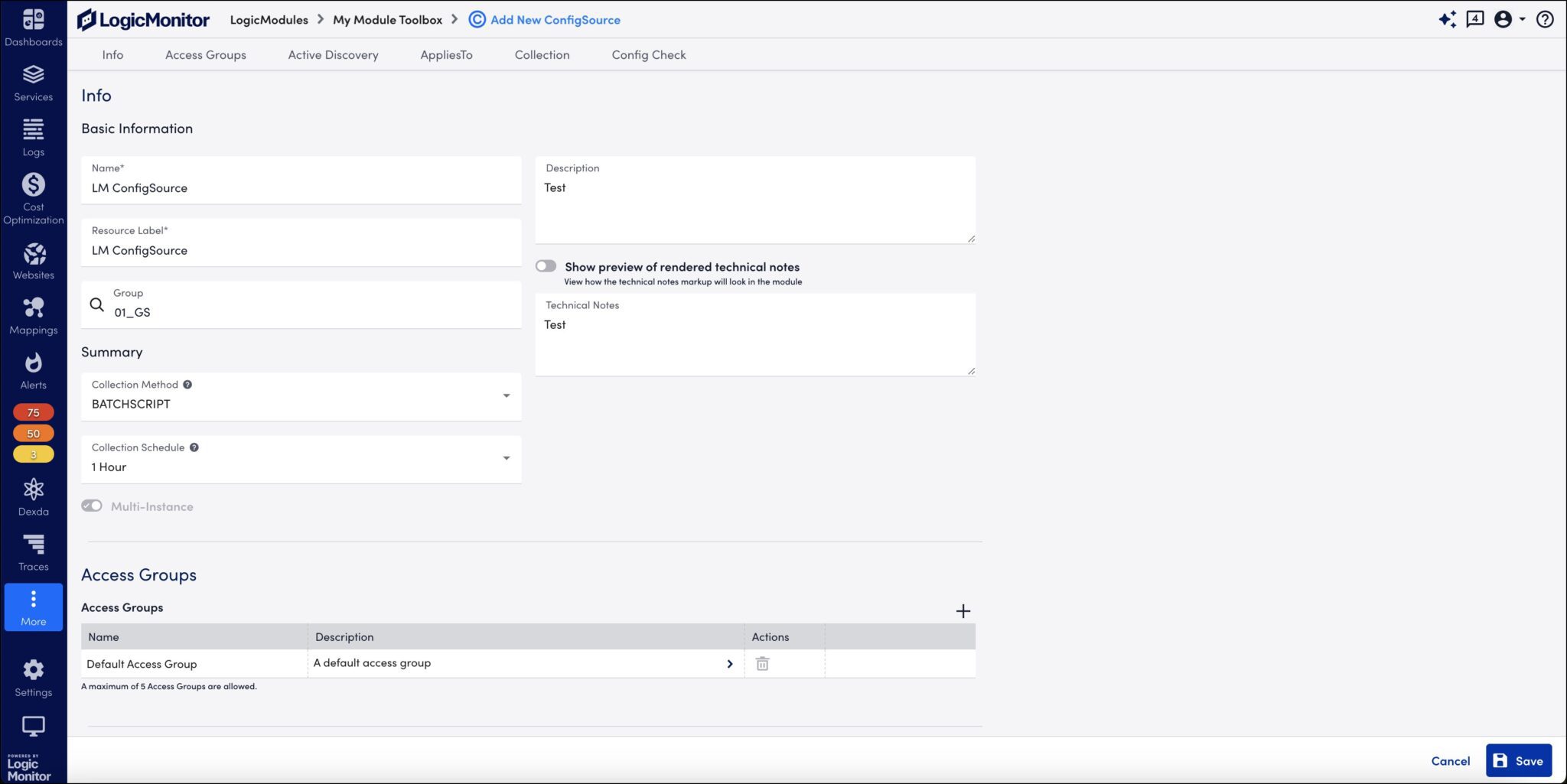Click the Technical Notes text area
1567x784 pixels.
click(x=755, y=335)
